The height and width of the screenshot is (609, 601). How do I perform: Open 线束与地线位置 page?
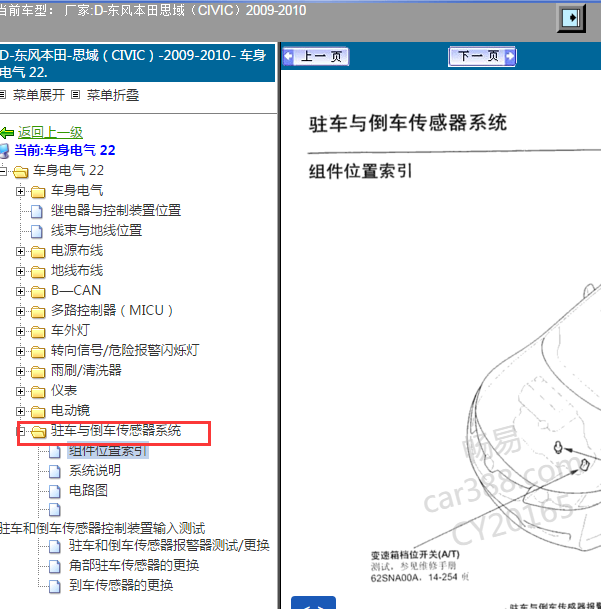[x=96, y=230]
